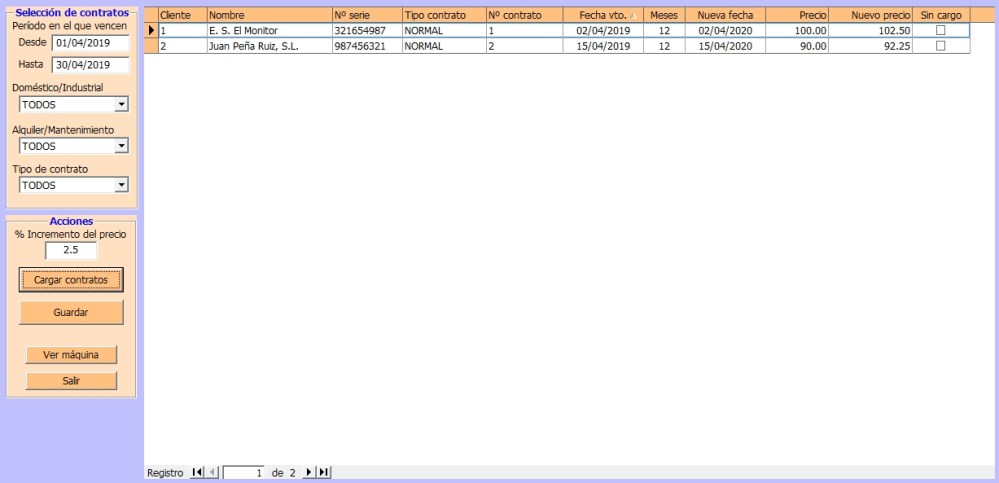Viewport: 999px width, 483px height.
Task: Click the Nombre column header
Action: [x=268, y=16]
